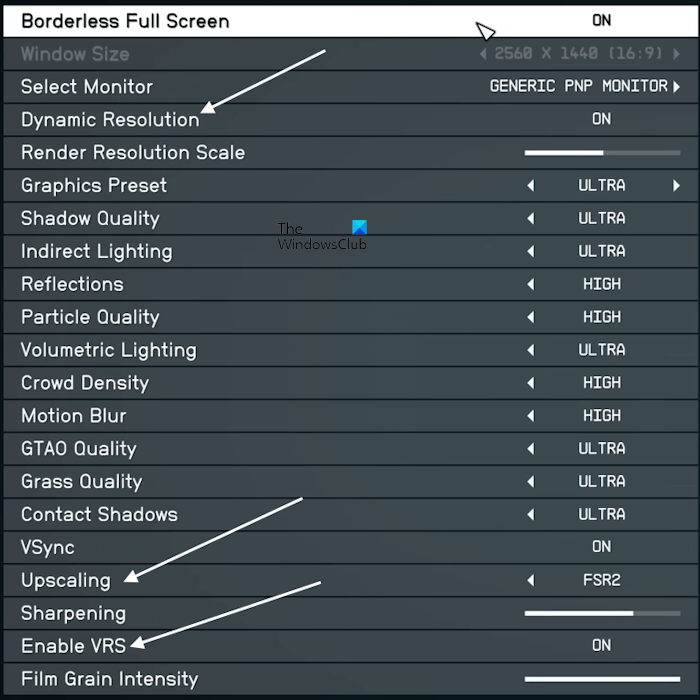This screenshot has height=700, width=700.
Task: Click the Enable VRS ON value
Action: [601, 646]
